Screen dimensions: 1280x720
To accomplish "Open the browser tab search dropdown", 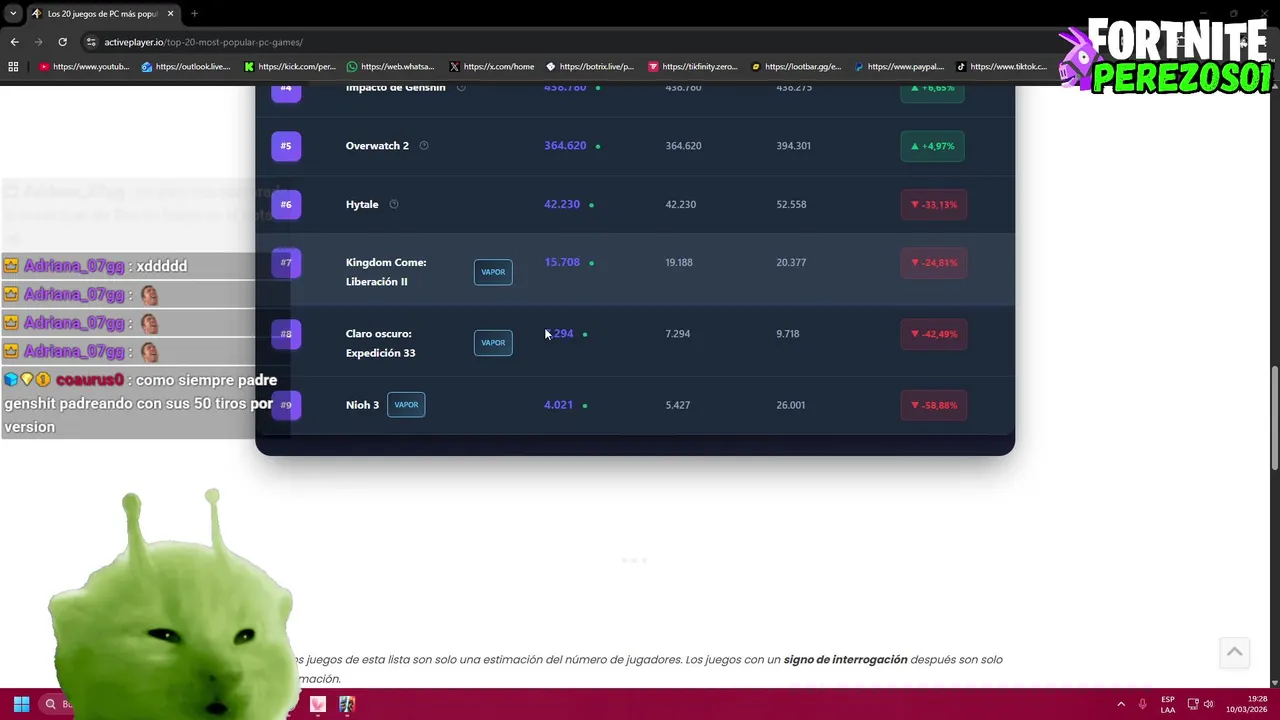I will point(13,14).
